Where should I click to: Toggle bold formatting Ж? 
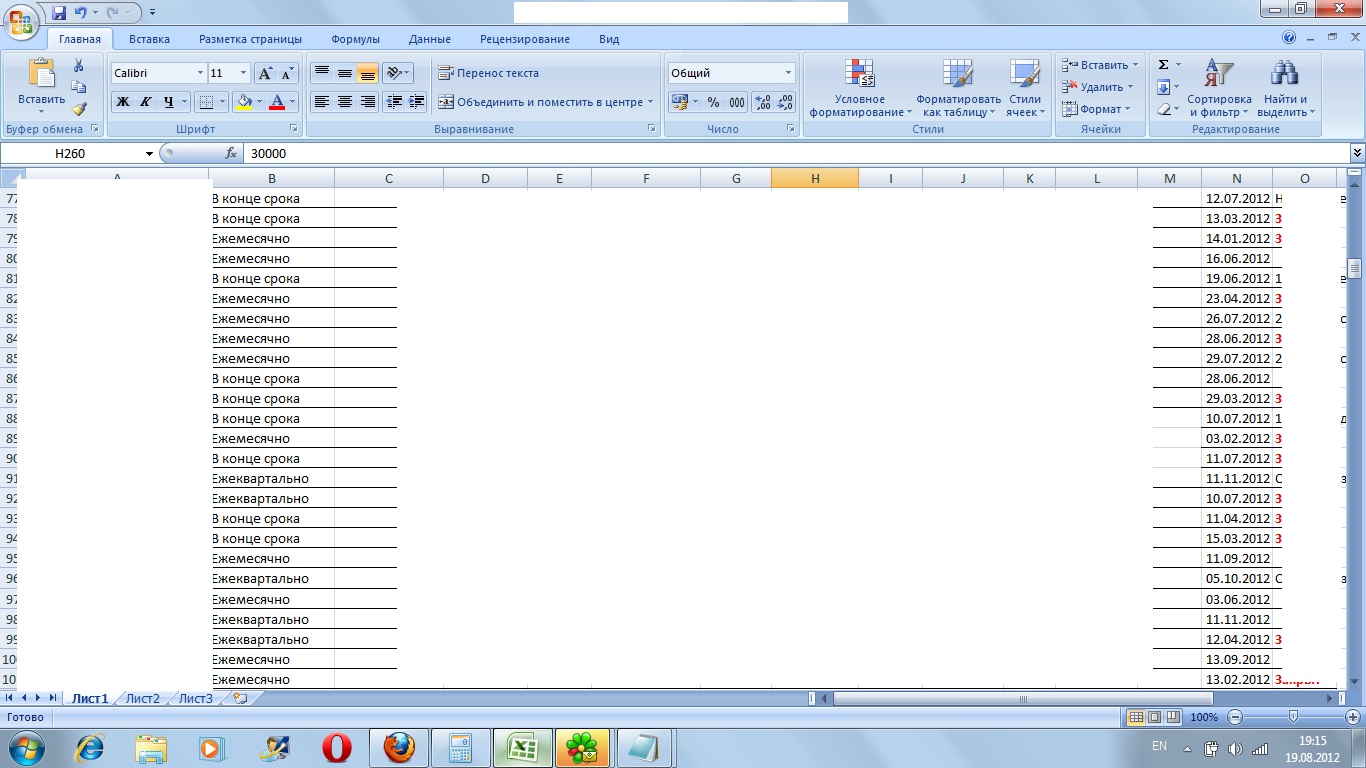click(122, 102)
